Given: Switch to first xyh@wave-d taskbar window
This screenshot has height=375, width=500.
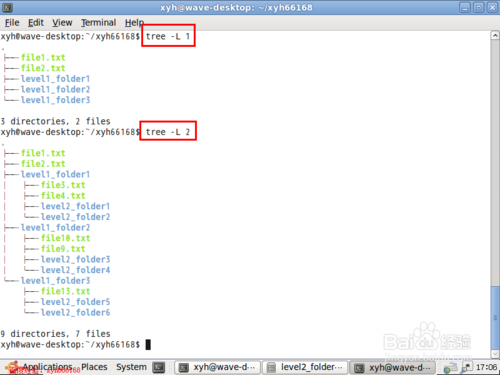Looking at the screenshot, I should [x=217, y=367].
